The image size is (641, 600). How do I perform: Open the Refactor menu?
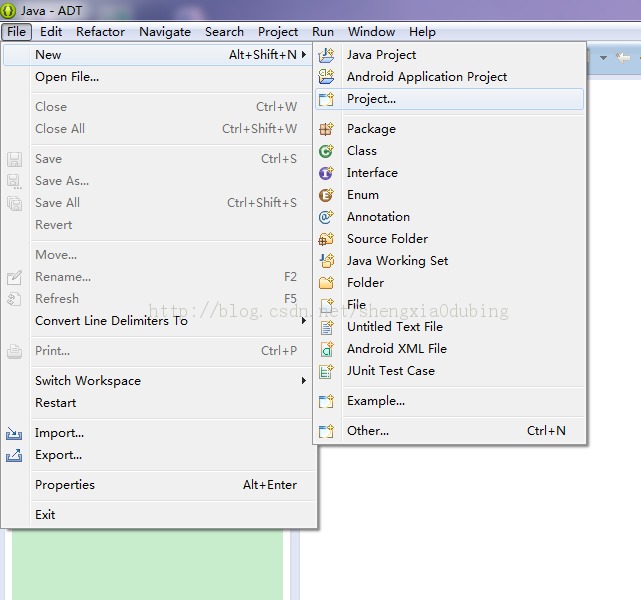[x=101, y=32]
